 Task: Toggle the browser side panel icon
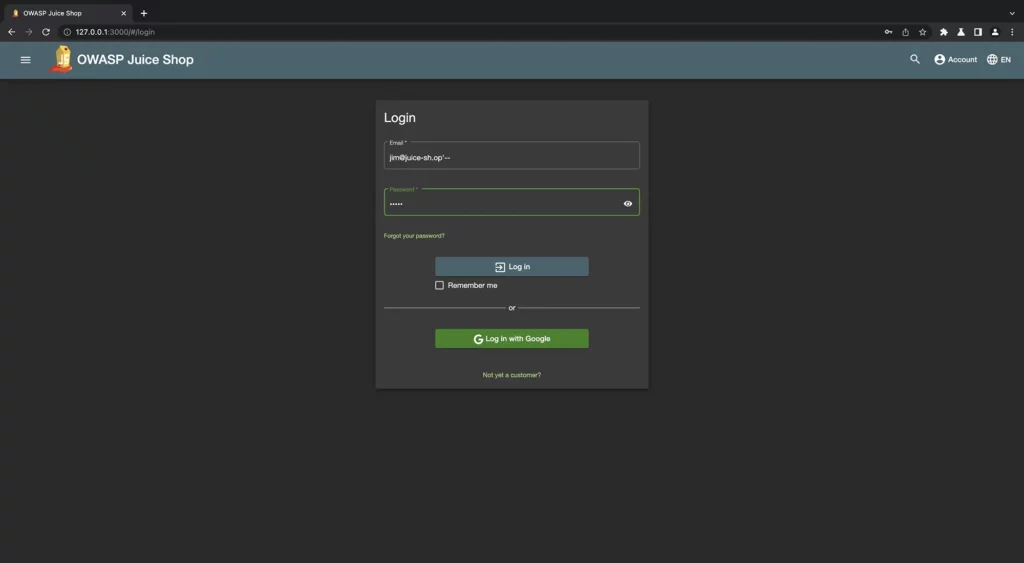tap(978, 32)
